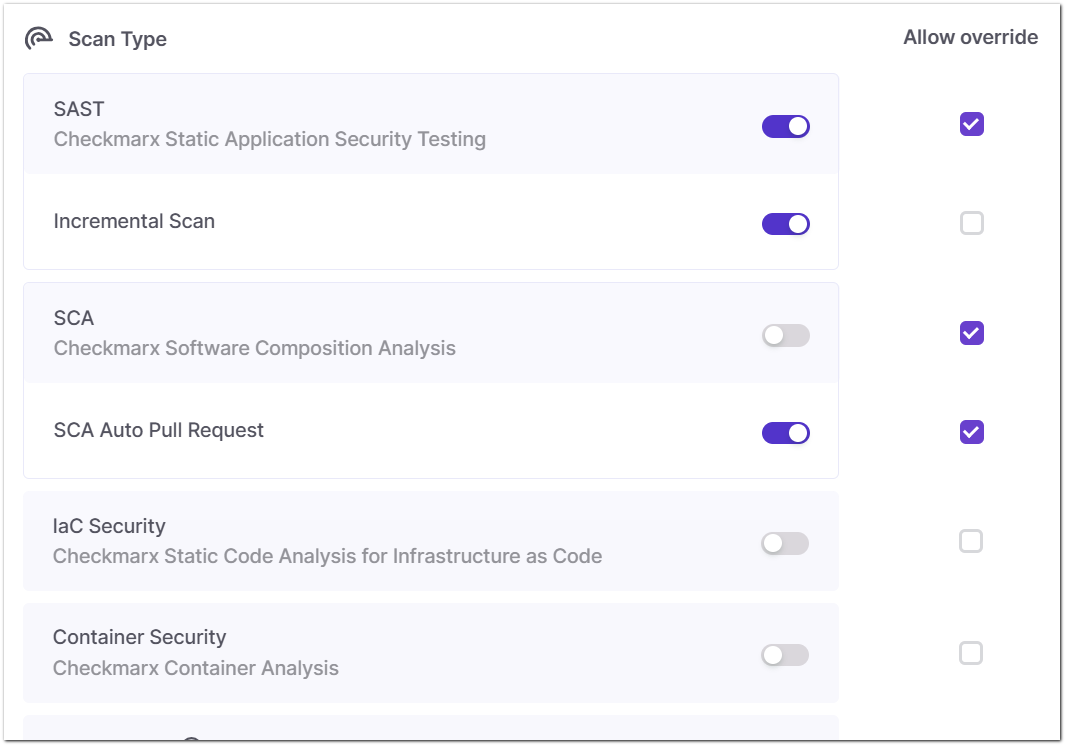Turn off the Incremental Scan toggle
Image resolution: width=1065 pixels, height=745 pixels.
[x=786, y=224]
